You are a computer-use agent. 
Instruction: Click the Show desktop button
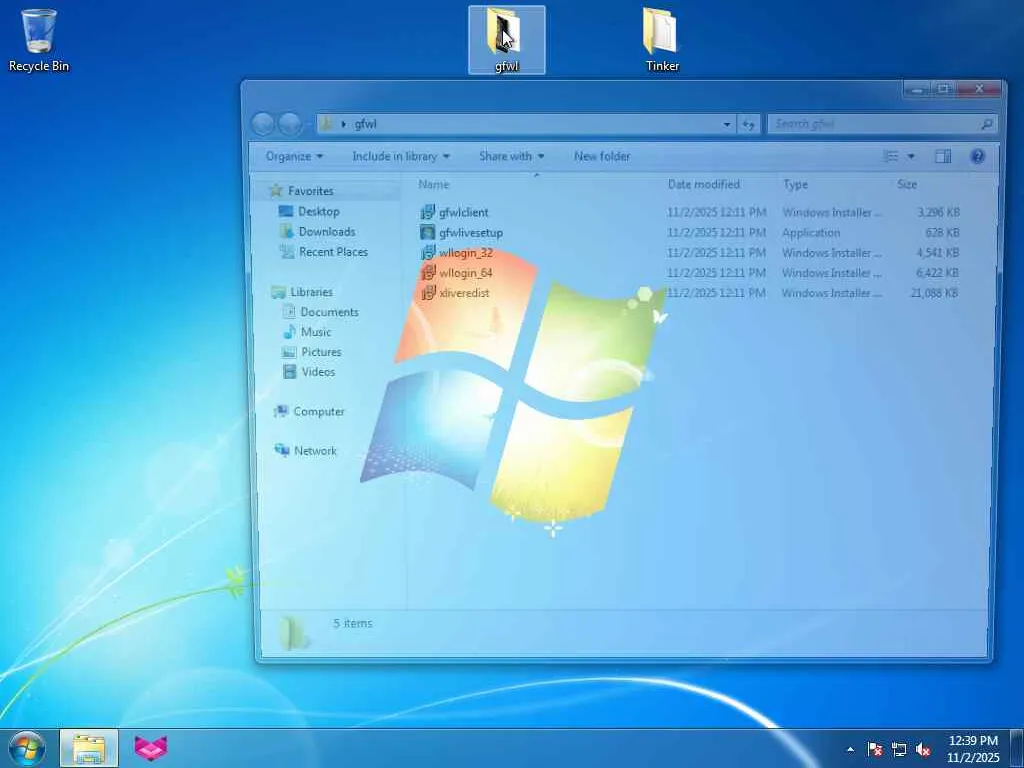[x=1017, y=748]
